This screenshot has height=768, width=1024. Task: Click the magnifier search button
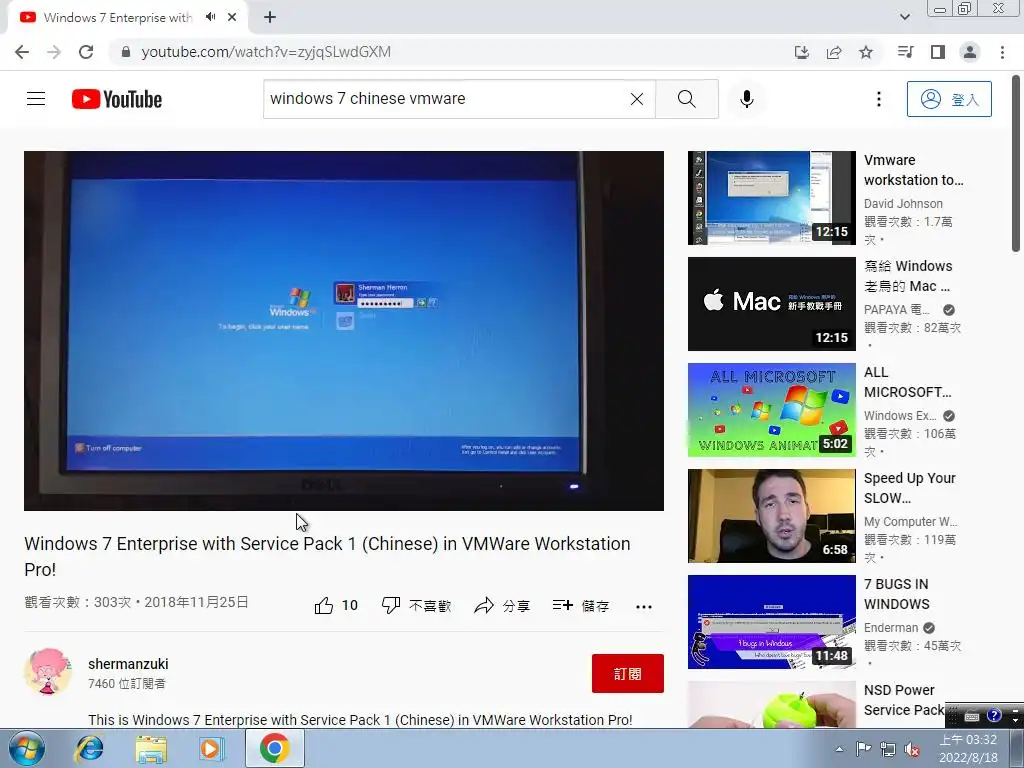click(686, 99)
